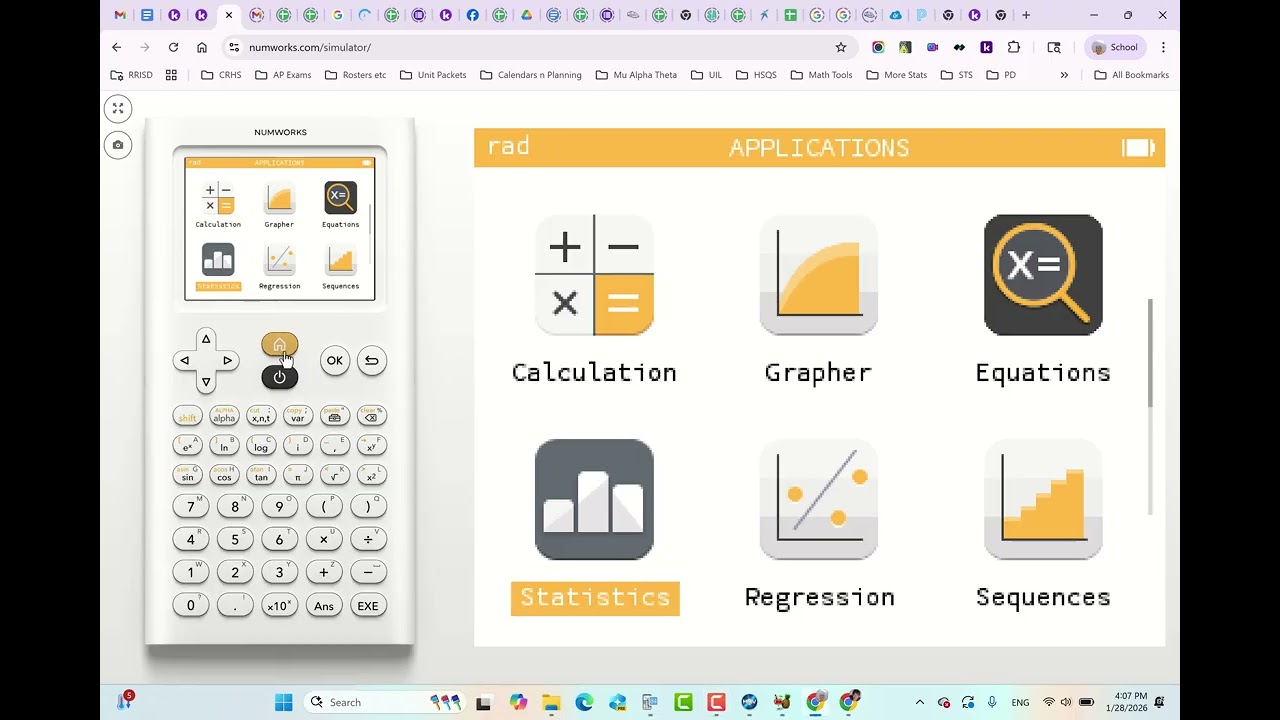Viewport: 1280px width, 720px height.
Task: Click the calculator toolbox key
Action: tap(335, 417)
